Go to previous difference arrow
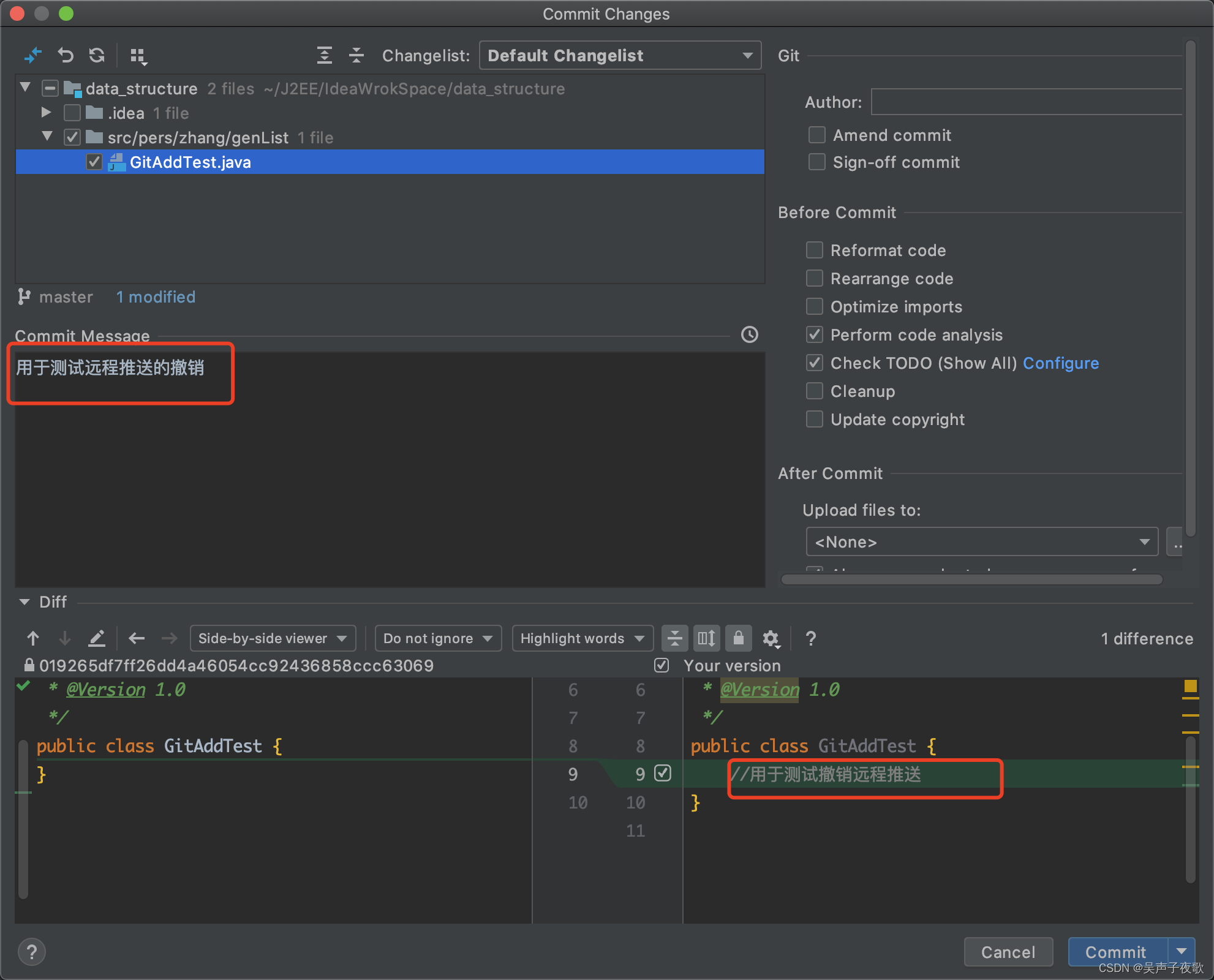Screen dimensions: 1214x980 tap(33, 638)
